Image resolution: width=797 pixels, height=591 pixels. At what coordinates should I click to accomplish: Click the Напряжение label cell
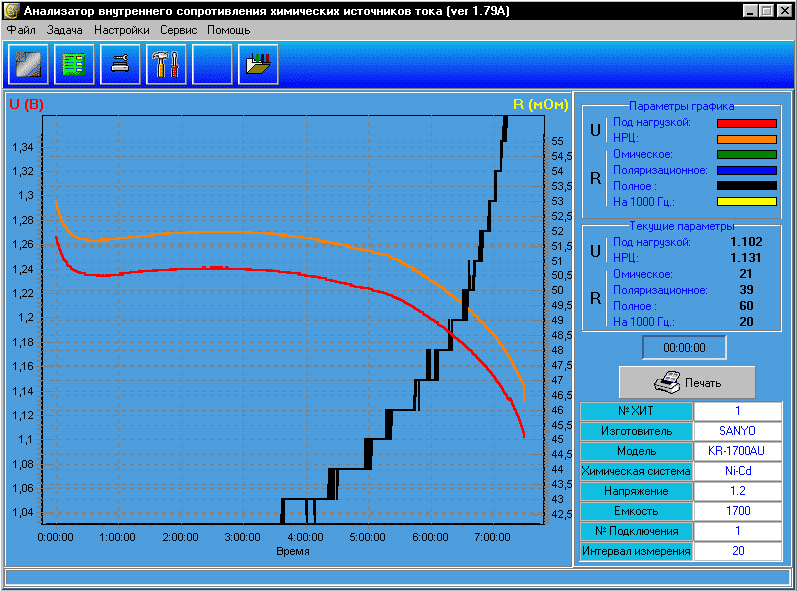pyautogui.click(x=636, y=491)
